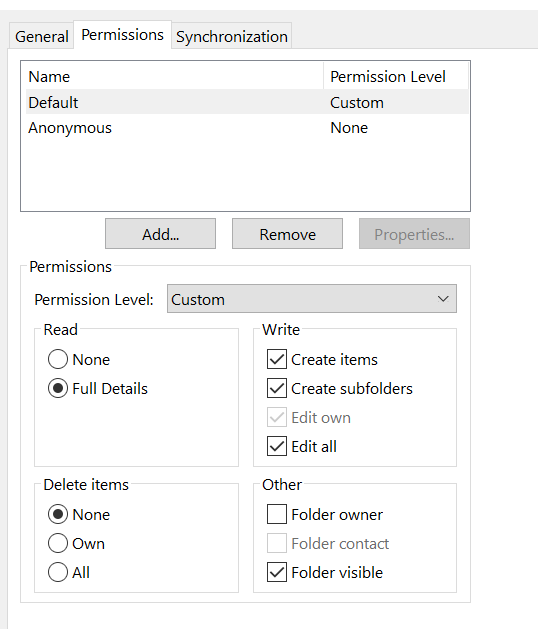Viewport: 538px width, 629px height.
Task: Click the Permission Level dropdown arrow
Action: tap(443, 299)
